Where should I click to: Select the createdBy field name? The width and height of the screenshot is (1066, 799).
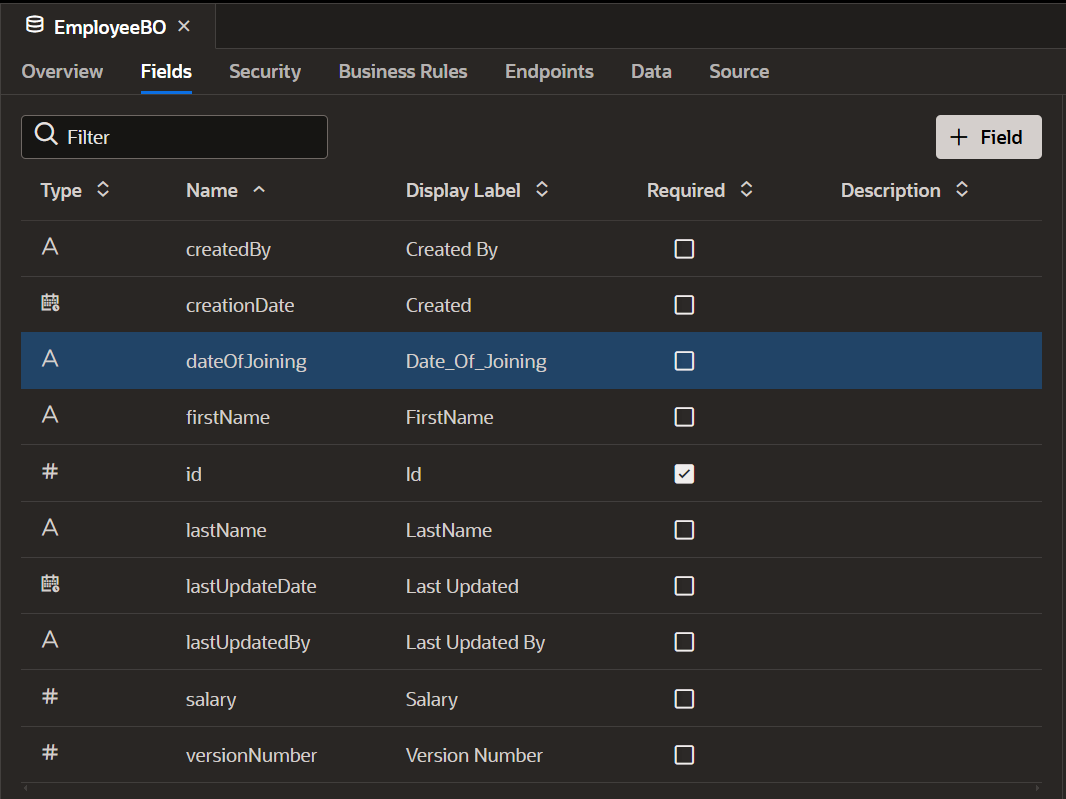[228, 250]
